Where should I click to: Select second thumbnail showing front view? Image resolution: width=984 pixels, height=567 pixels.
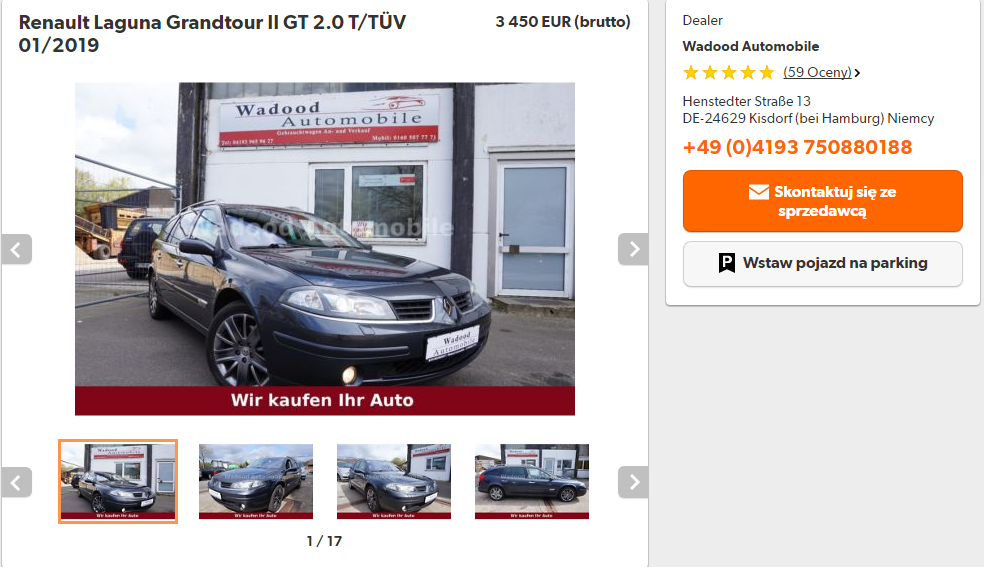point(256,482)
